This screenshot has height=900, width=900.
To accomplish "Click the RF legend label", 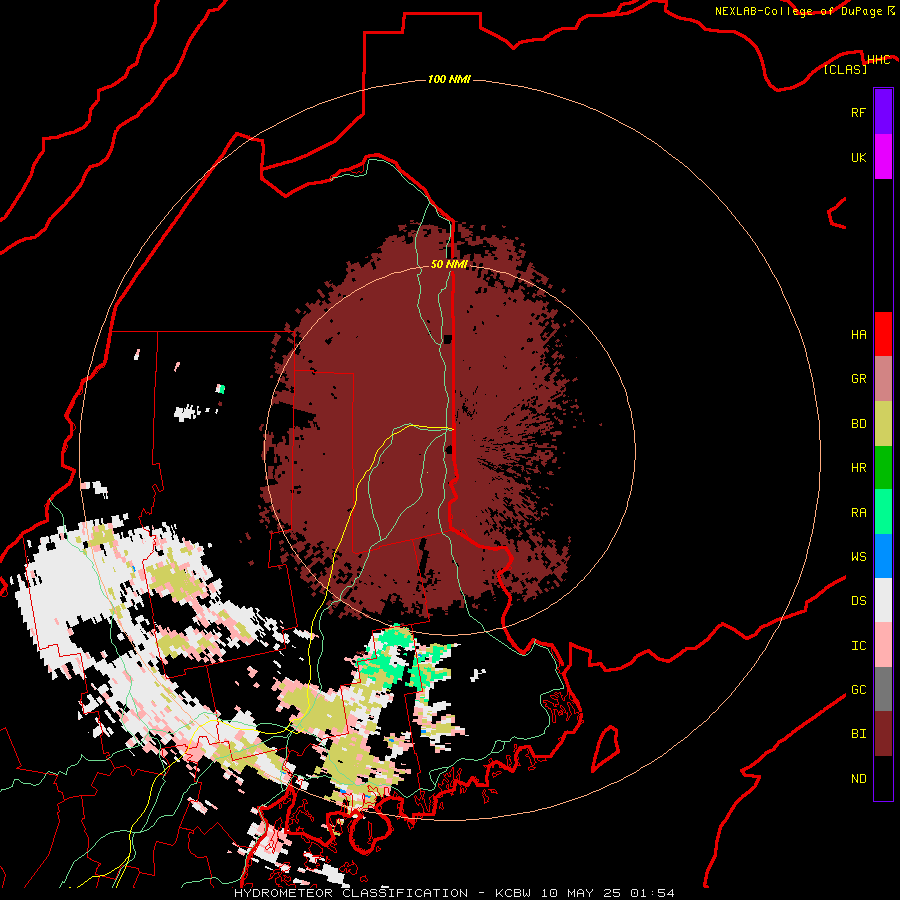I will [x=858, y=112].
